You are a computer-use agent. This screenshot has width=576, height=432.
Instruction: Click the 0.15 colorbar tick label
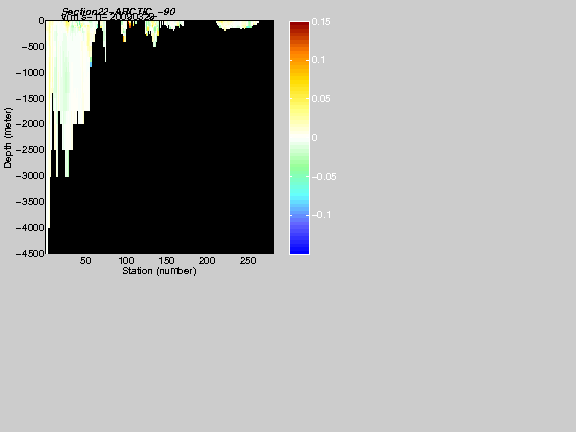click(321, 22)
